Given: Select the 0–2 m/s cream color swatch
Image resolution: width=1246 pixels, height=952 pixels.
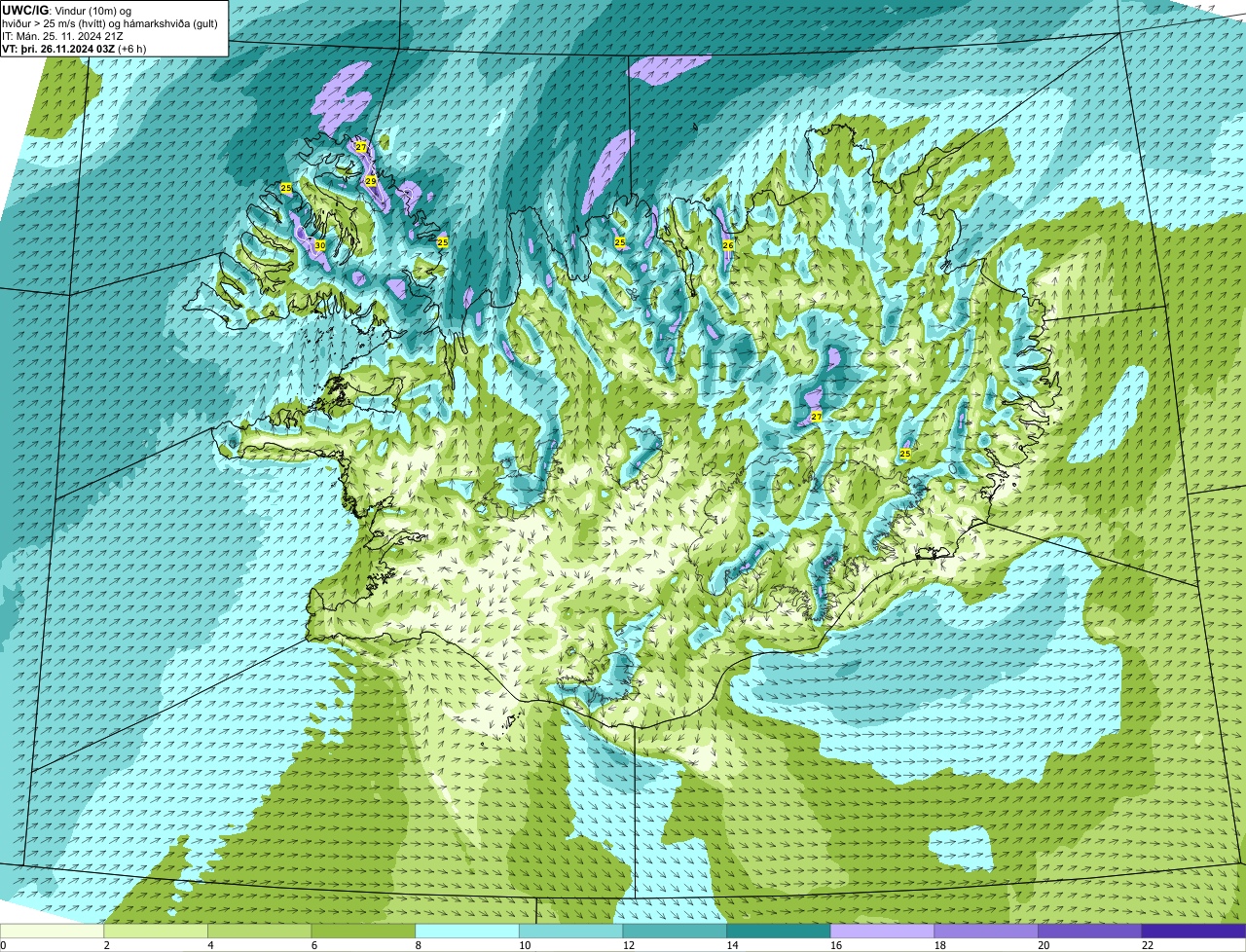Looking at the screenshot, I should pos(53,931).
